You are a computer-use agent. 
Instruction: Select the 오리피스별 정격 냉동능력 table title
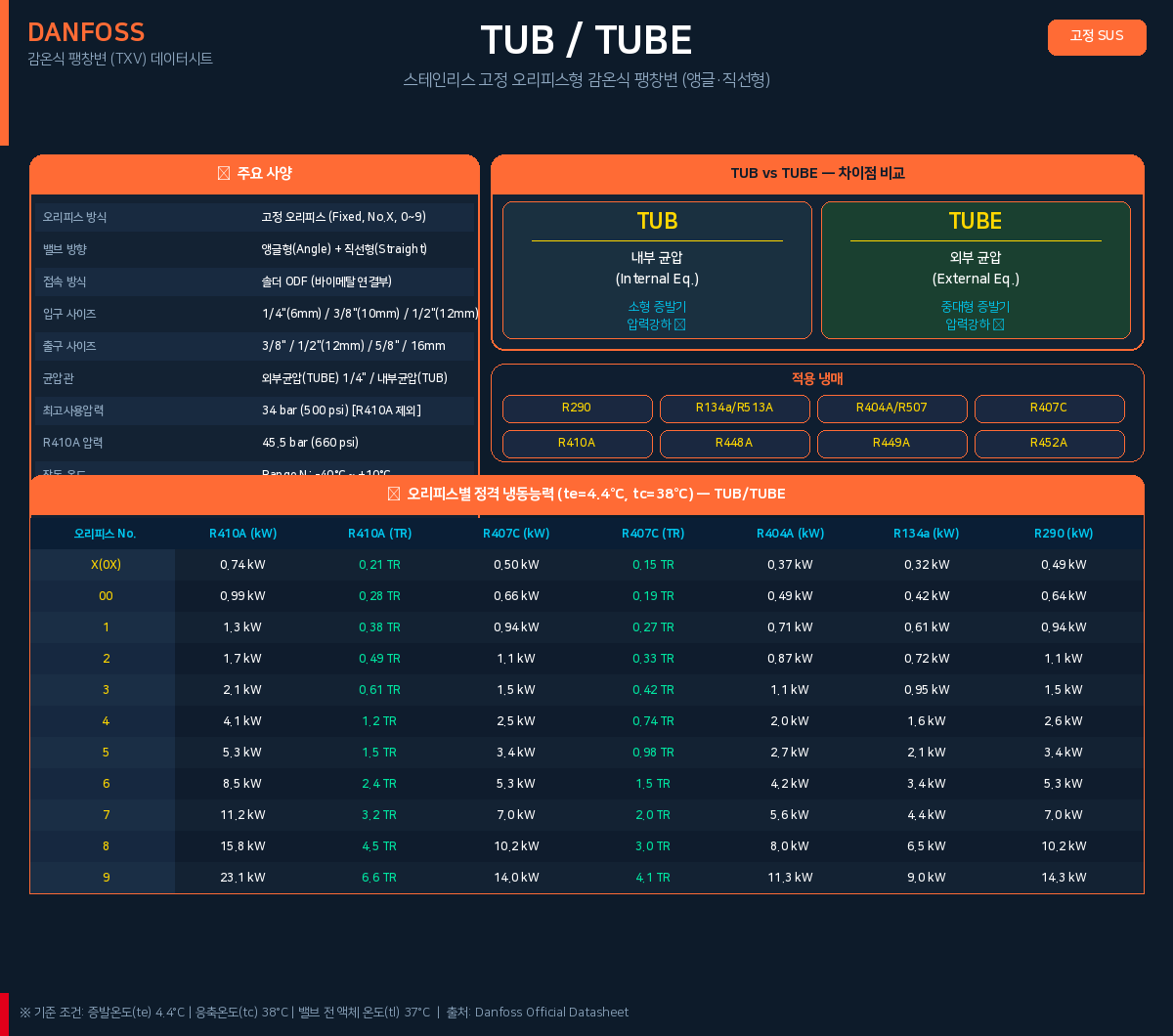586,495
